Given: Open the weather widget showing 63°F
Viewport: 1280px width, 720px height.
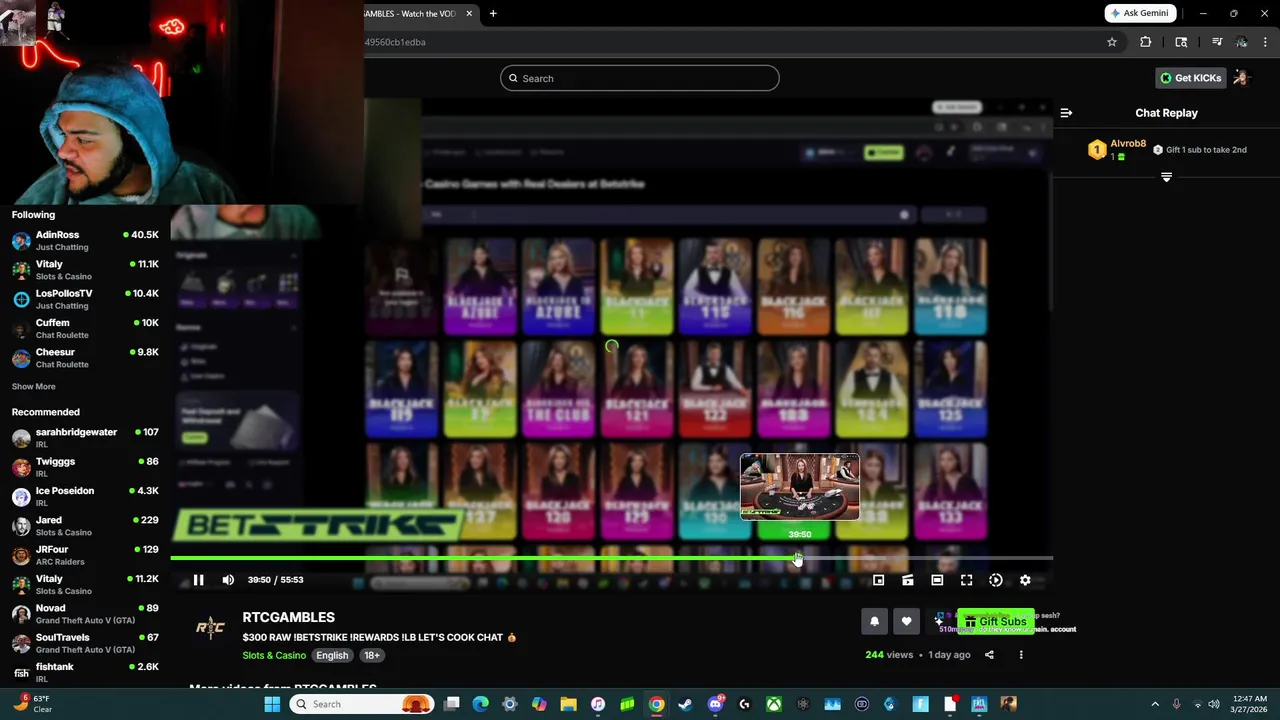Looking at the screenshot, I should (32, 704).
